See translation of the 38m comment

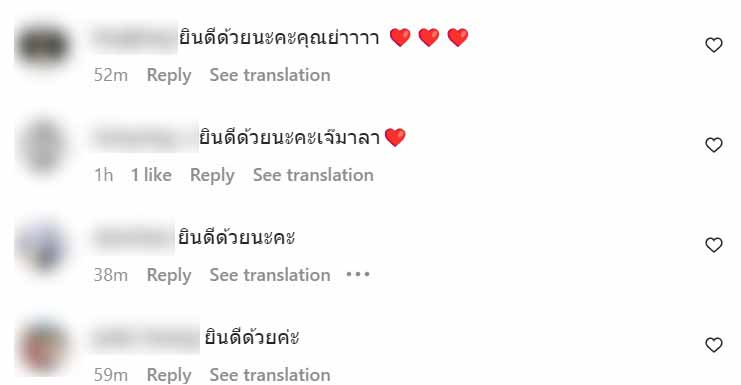[x=270, y=275]
